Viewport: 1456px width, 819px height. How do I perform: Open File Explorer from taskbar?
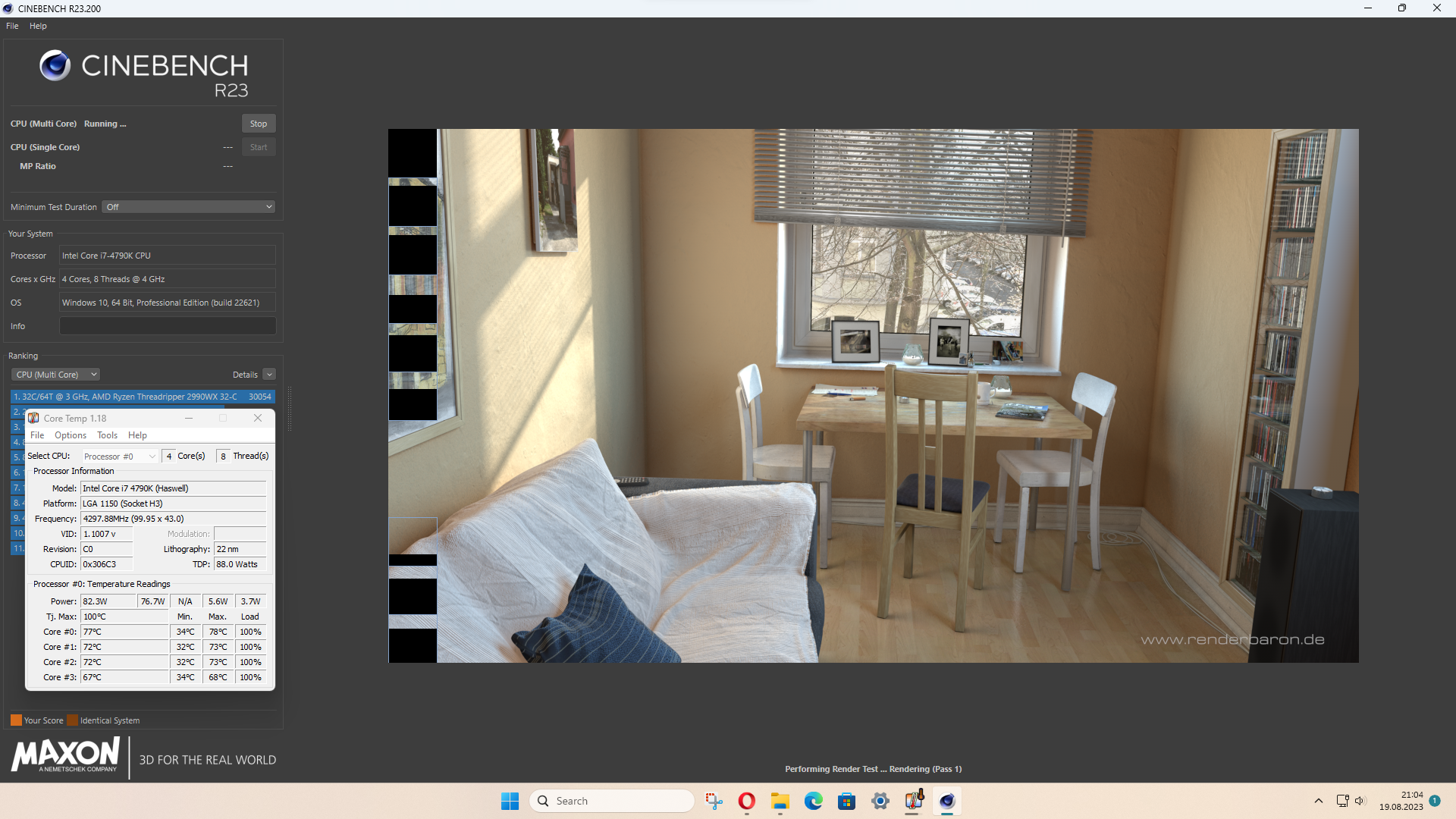point(780,801)
